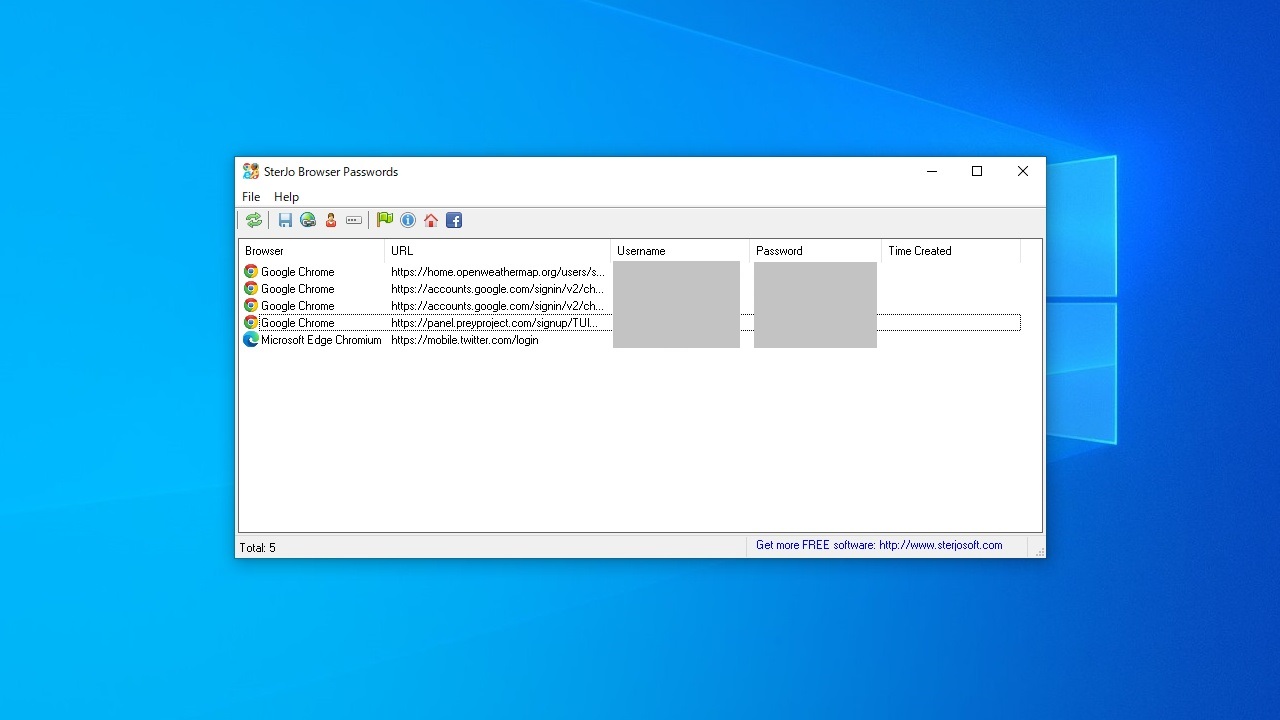The height and width of the screenshot is (720, 1280).
Task: Click the Facebook toolbar icon
Action: pyautogui.click(x=454, y=220)
